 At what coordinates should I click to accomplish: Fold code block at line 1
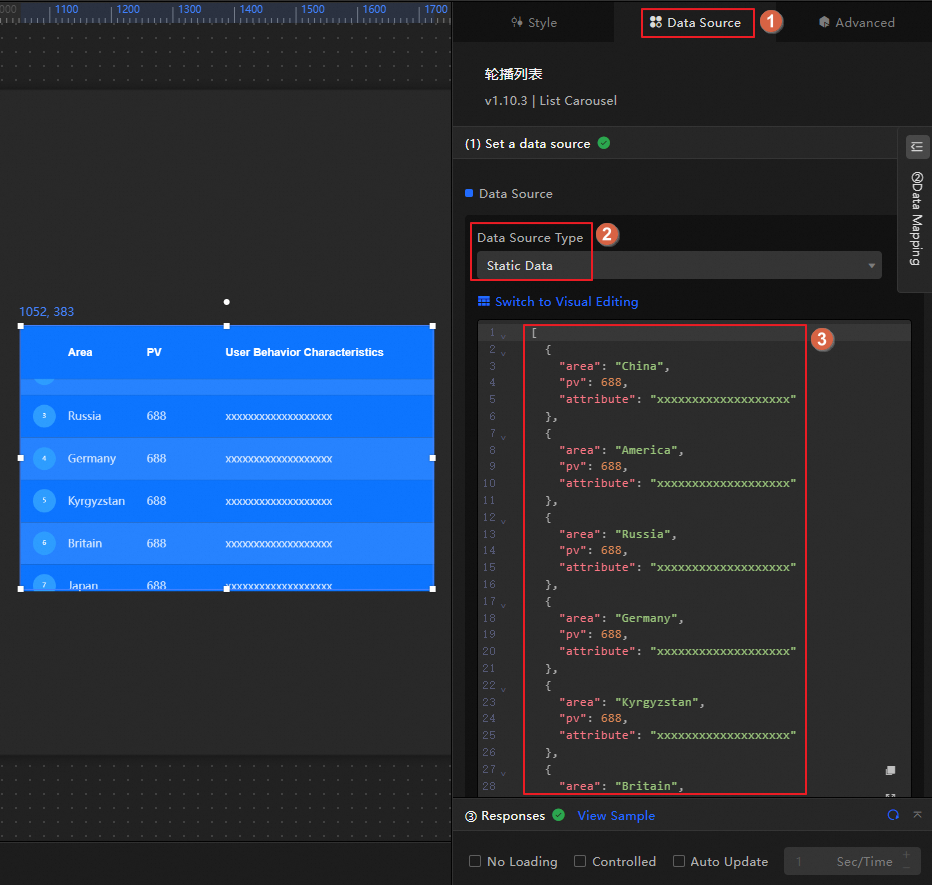point(503,336)
